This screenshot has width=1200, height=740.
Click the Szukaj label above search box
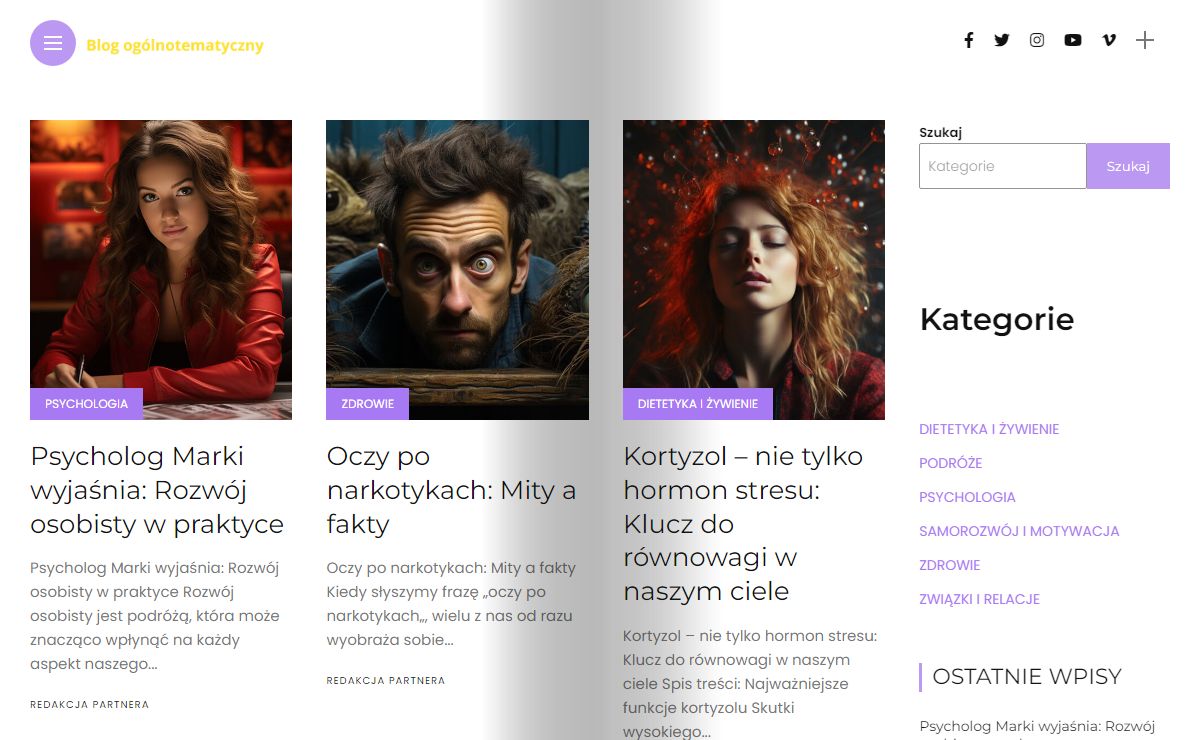click(940, 132)
